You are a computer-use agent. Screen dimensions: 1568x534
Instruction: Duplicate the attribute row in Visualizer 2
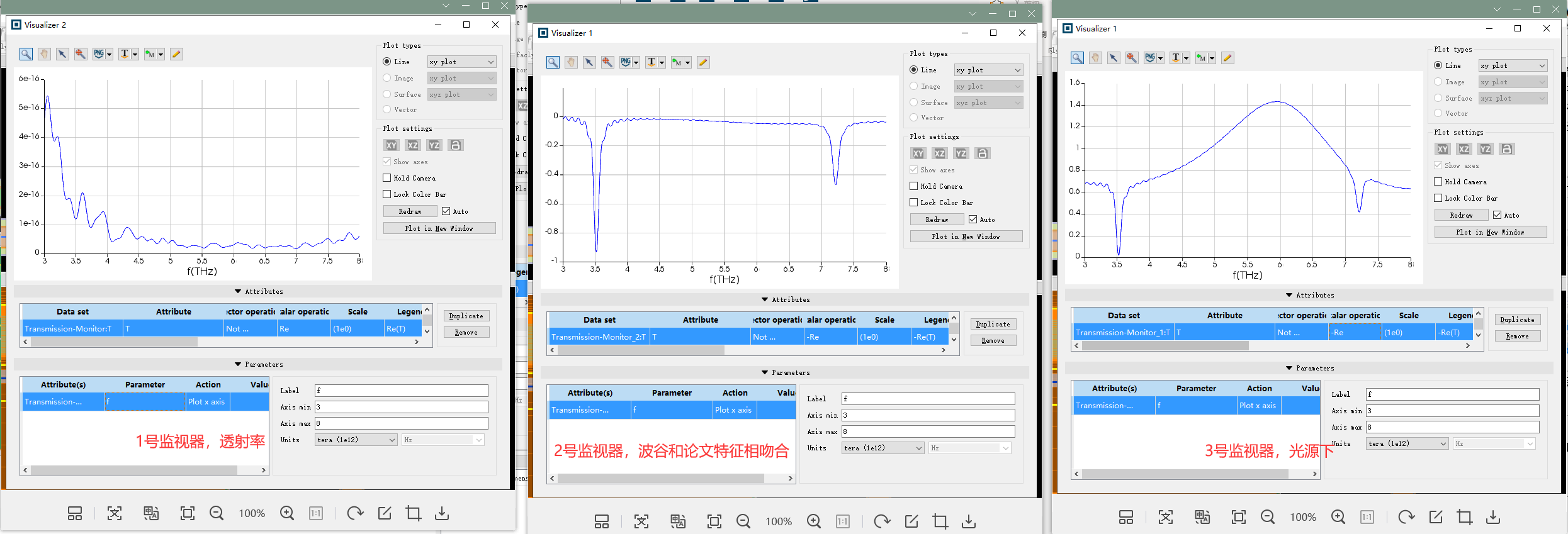click(466, 316)
